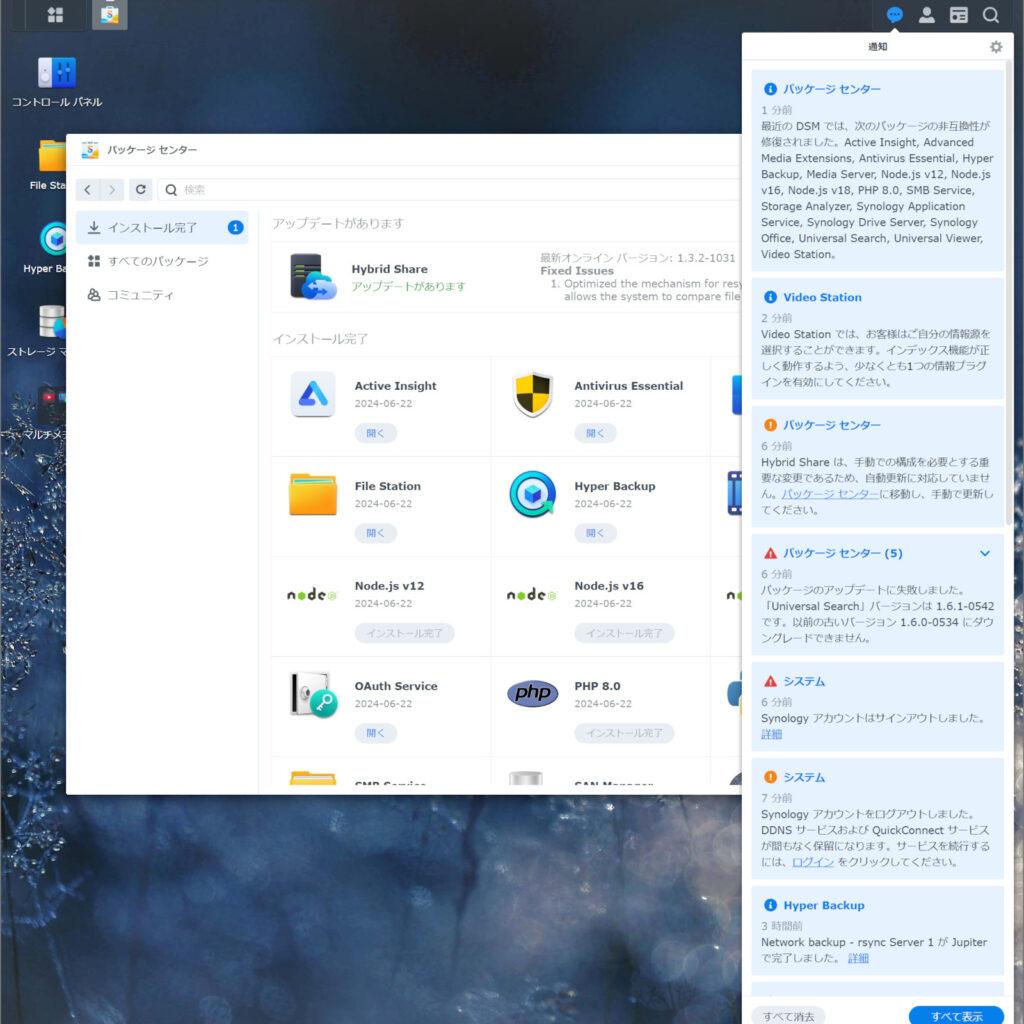Click the Hybrid Share package icon
Image resolution: width=1024 pixels, height=1024 pixels.
[313, 277]
